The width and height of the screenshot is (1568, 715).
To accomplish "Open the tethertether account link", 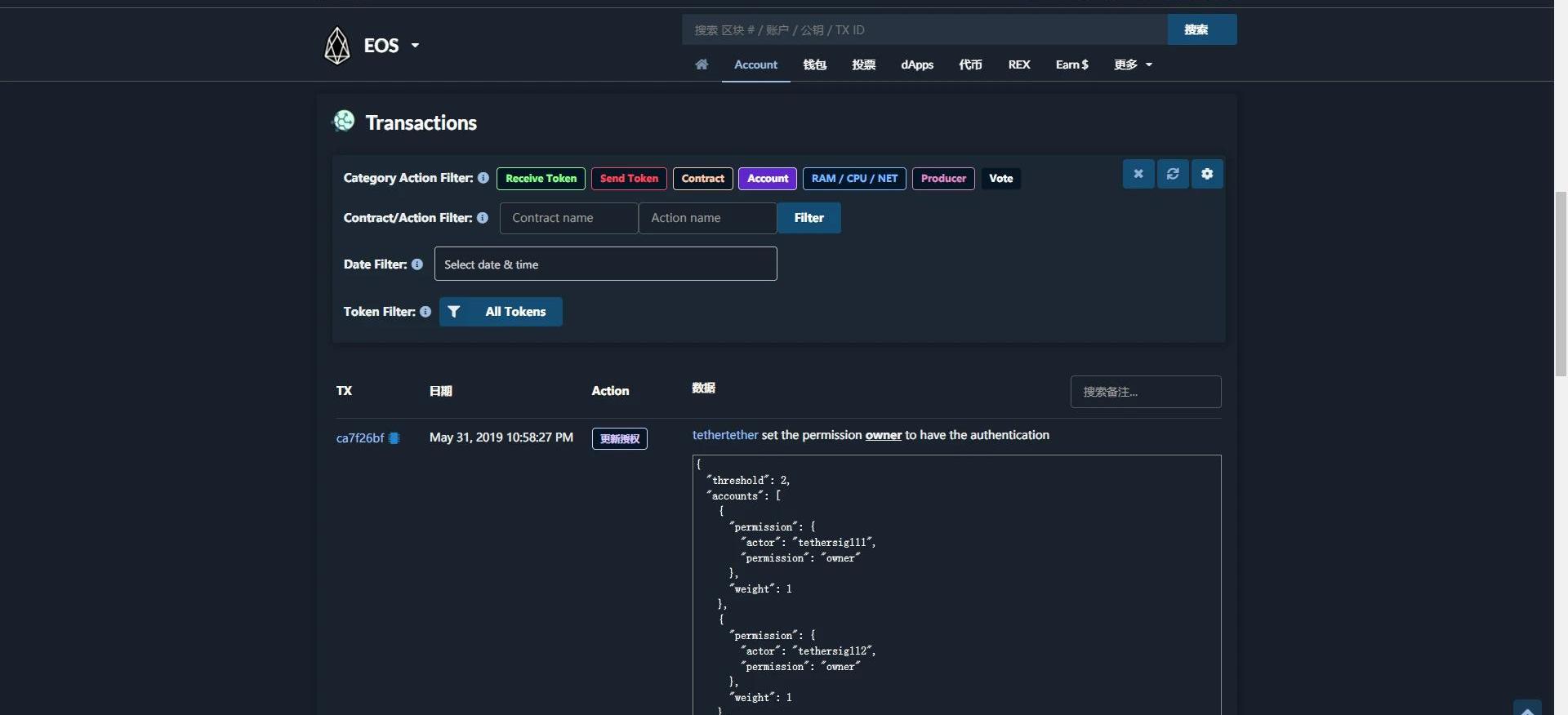I will [725, 435].
